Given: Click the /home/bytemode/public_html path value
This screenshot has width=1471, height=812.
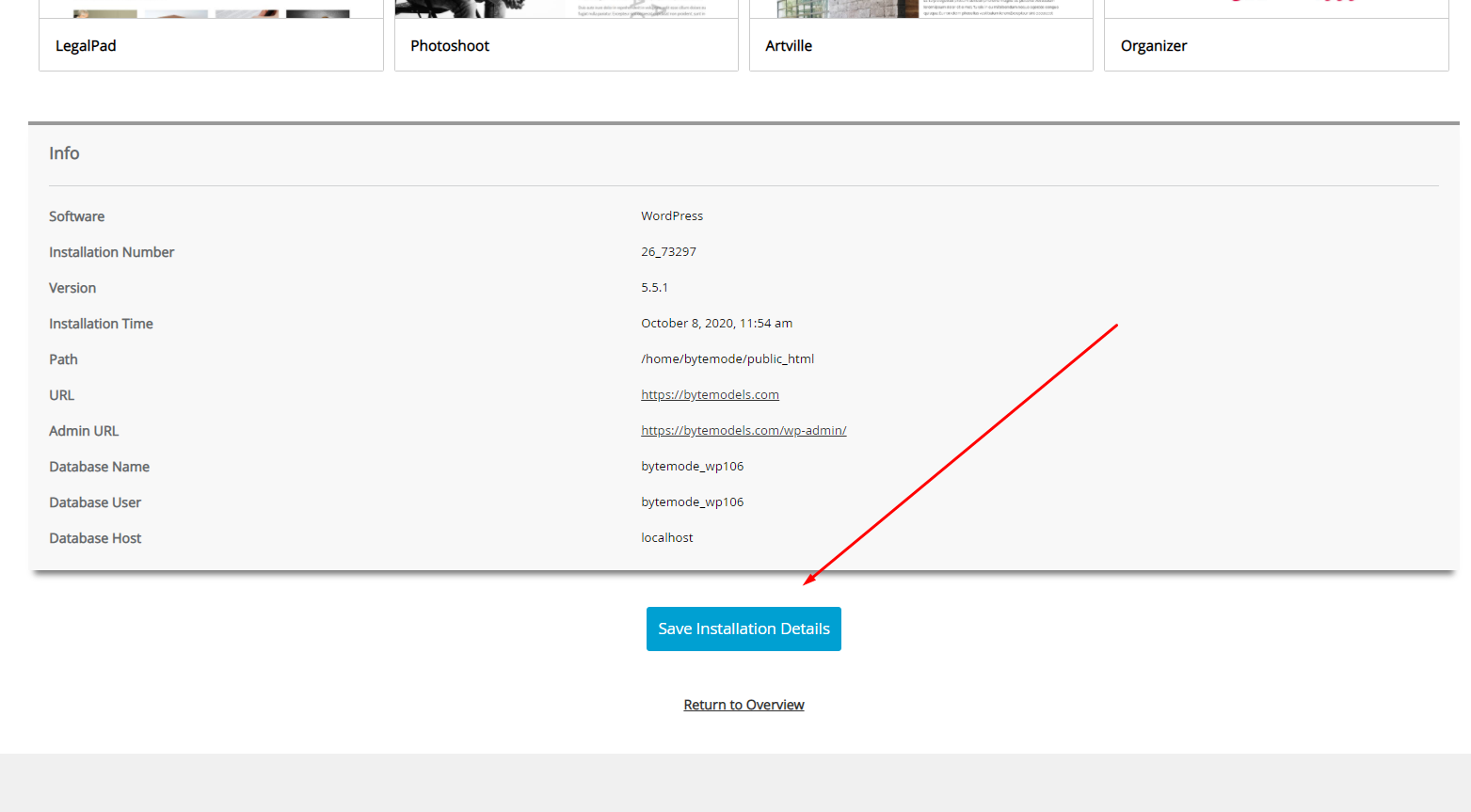Looking at the screenshot, I should pos(728,358).
